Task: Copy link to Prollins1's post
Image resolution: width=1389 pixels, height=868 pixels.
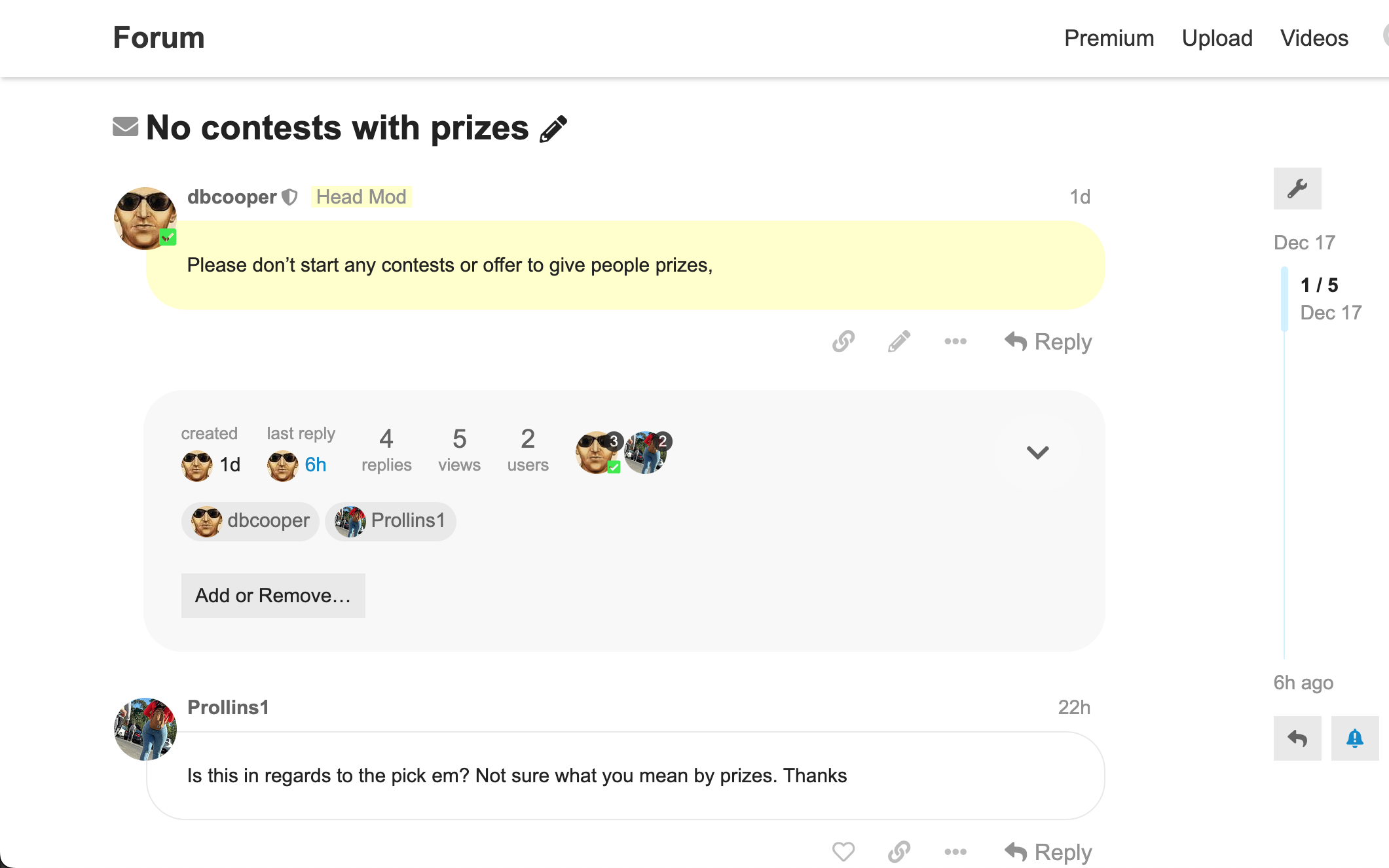Action: [899, 852]
